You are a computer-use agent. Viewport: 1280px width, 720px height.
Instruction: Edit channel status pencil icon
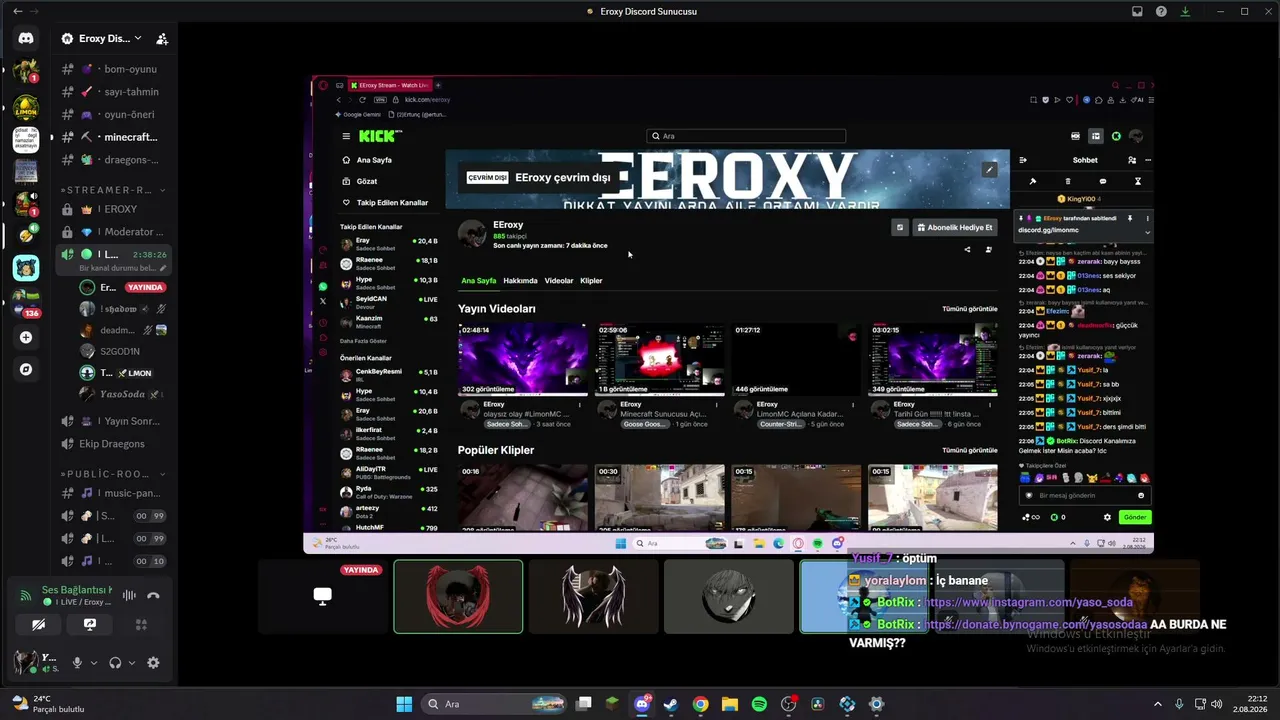[x=161, y=268]
